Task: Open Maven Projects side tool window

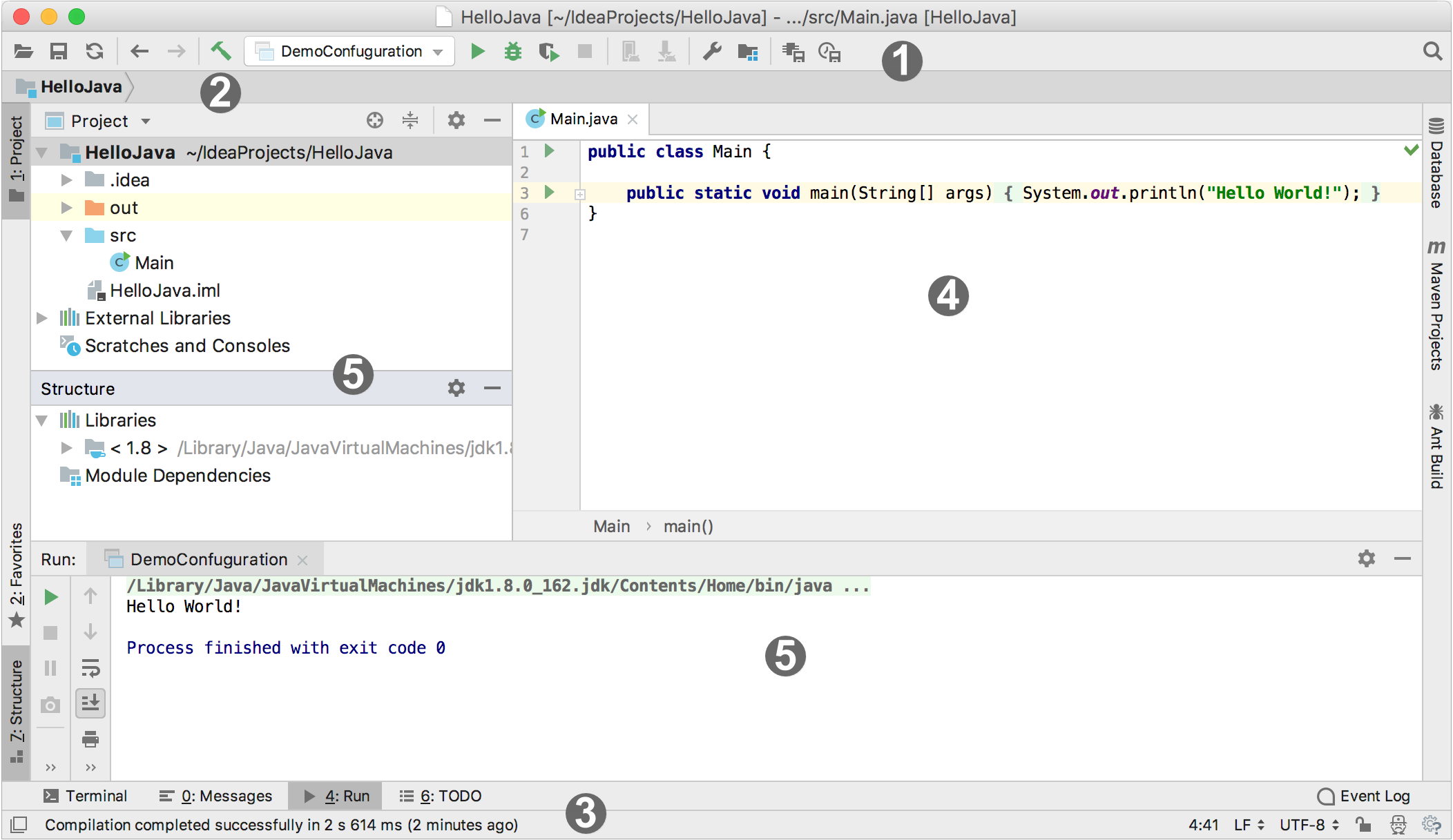Action: (x=1436, y=305)
